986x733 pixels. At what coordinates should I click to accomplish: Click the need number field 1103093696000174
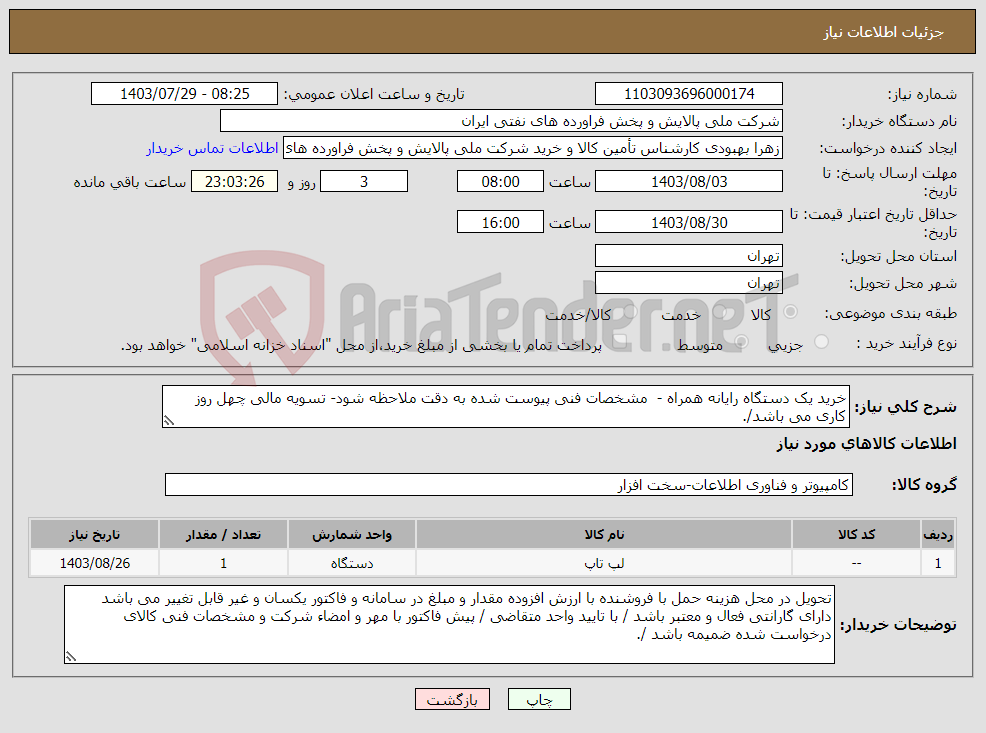click(689, 94)
